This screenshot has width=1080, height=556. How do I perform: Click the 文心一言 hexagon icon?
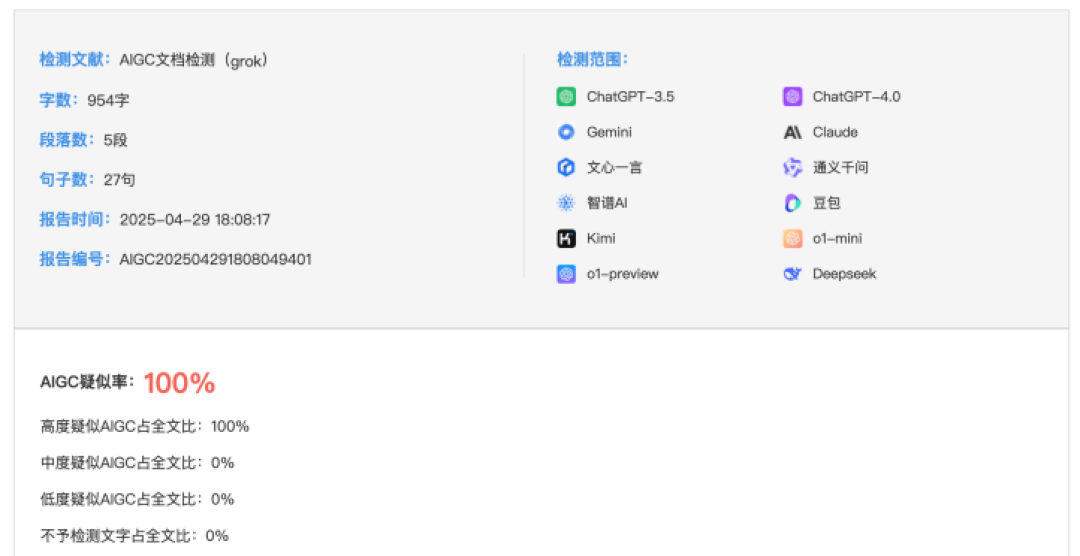566,167
